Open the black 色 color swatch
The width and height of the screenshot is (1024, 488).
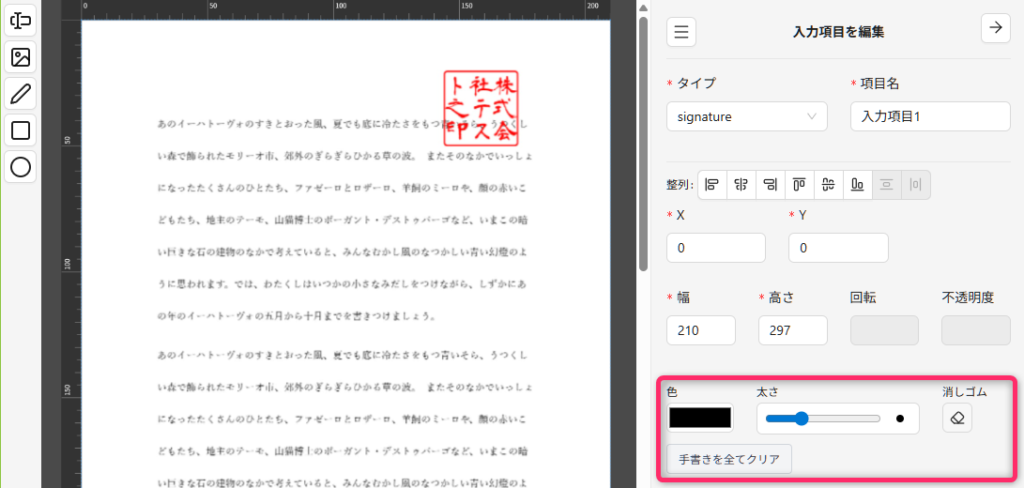tap(699, 418)
